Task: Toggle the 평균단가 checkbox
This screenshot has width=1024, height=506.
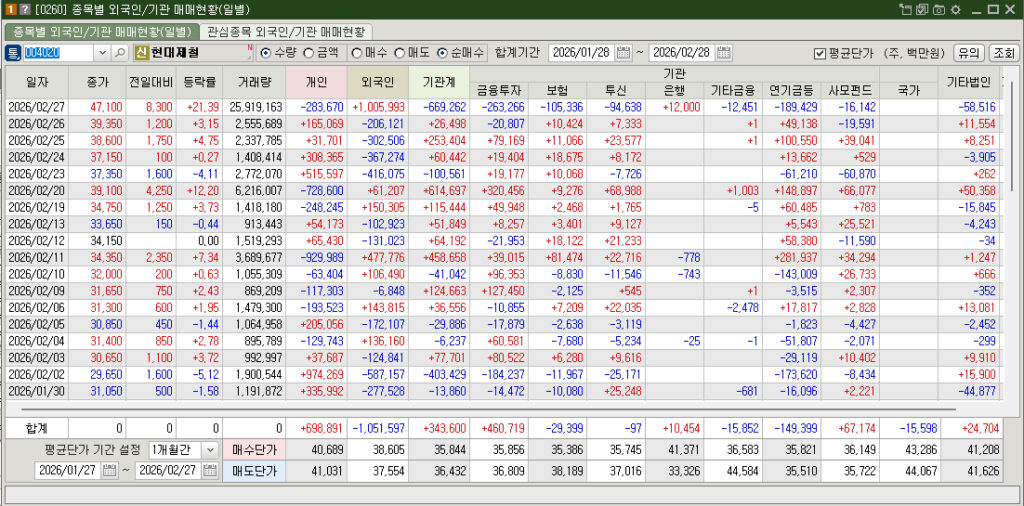Action: [x=820, y=53]
